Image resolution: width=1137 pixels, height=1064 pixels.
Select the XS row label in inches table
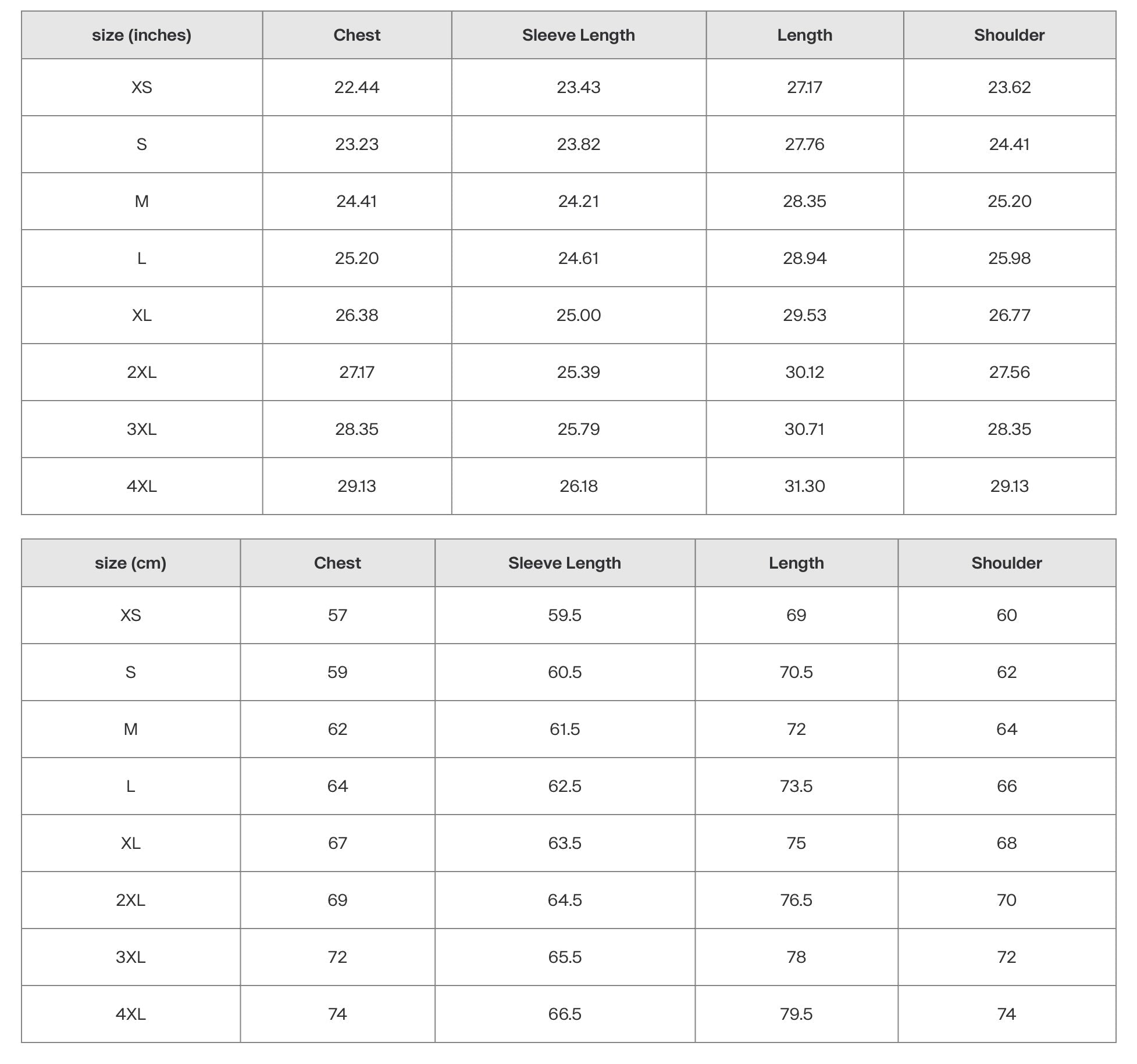coord(141,87)
